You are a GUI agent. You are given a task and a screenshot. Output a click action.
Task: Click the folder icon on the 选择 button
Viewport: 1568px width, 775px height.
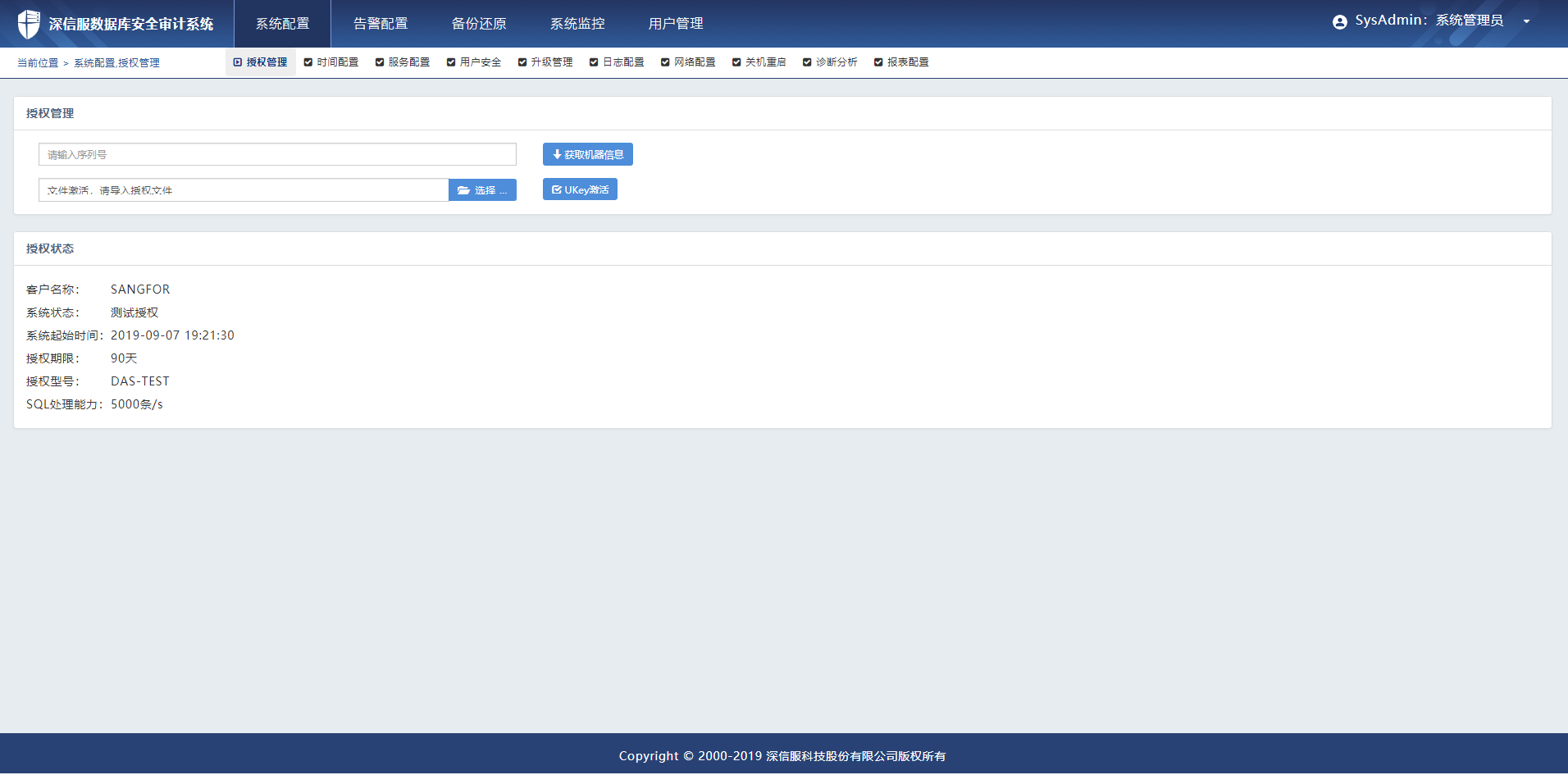coord(463,190)
